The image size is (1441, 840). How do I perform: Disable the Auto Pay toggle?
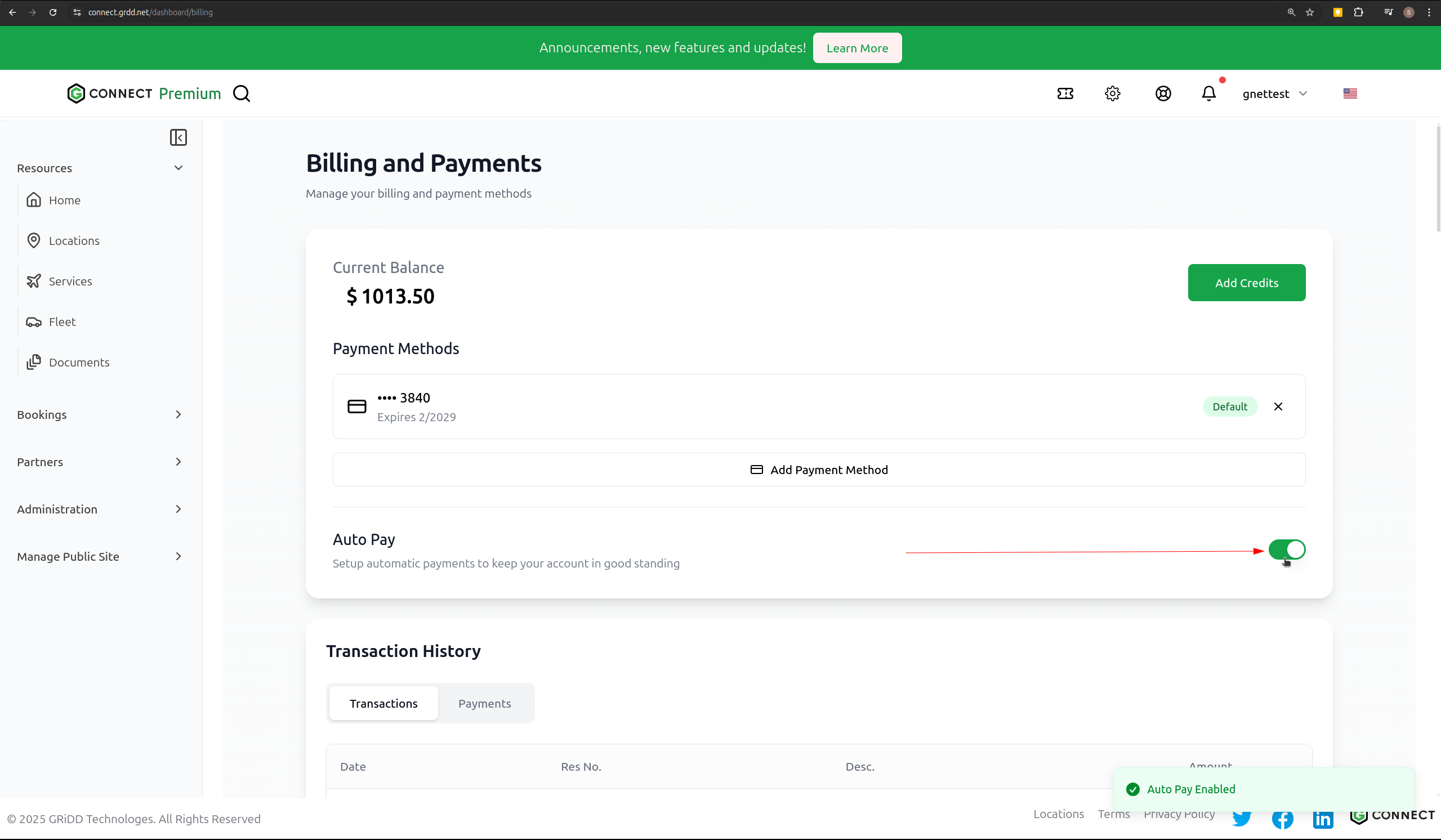pos(1287,549)
